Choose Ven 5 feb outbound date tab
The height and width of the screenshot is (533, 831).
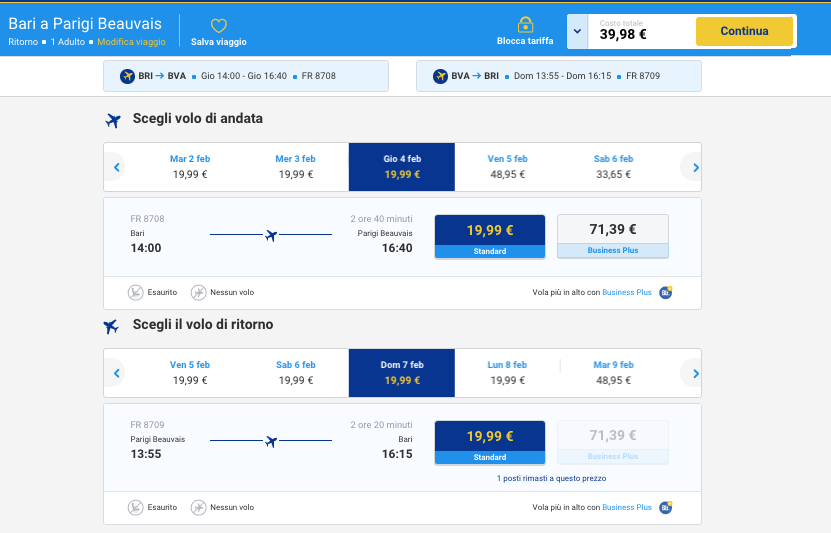click(x=507, y=166)
